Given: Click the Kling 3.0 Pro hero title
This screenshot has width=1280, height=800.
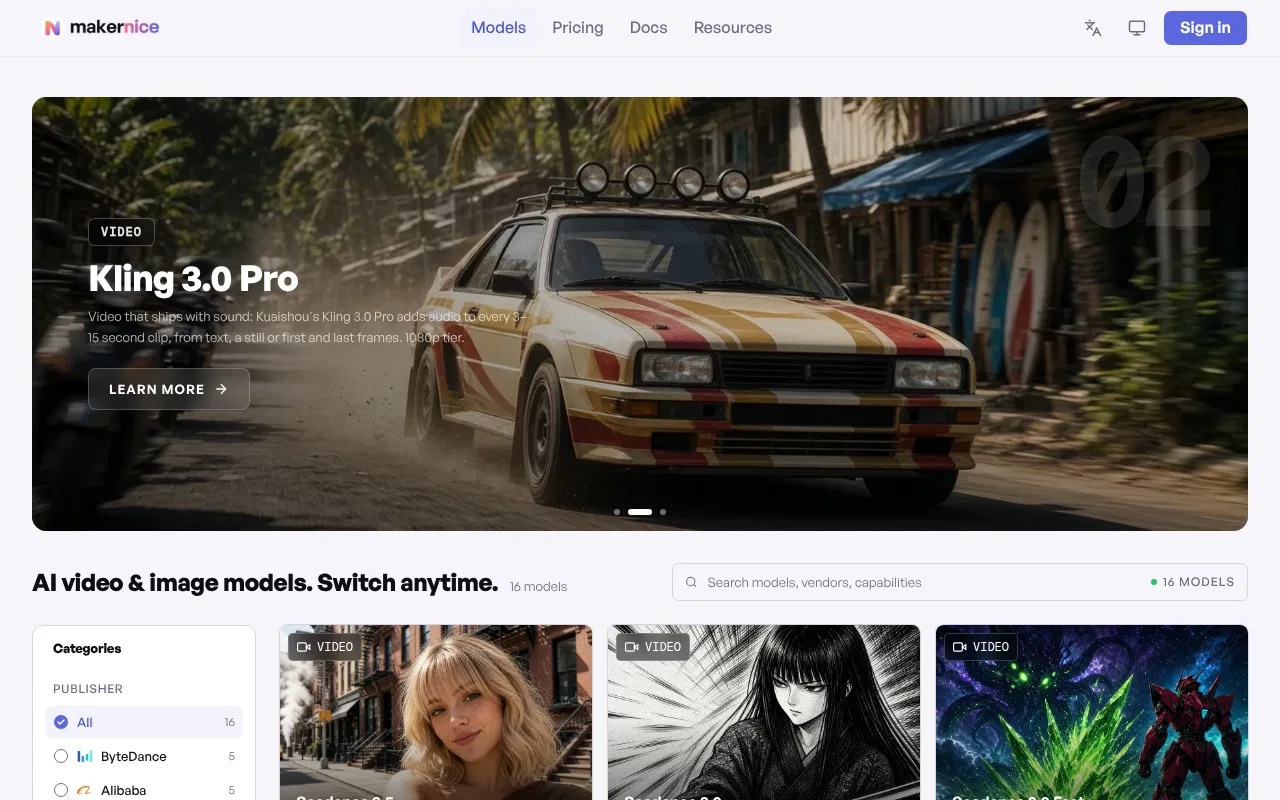Looking at the screenshot, I should tap(193, 278).
